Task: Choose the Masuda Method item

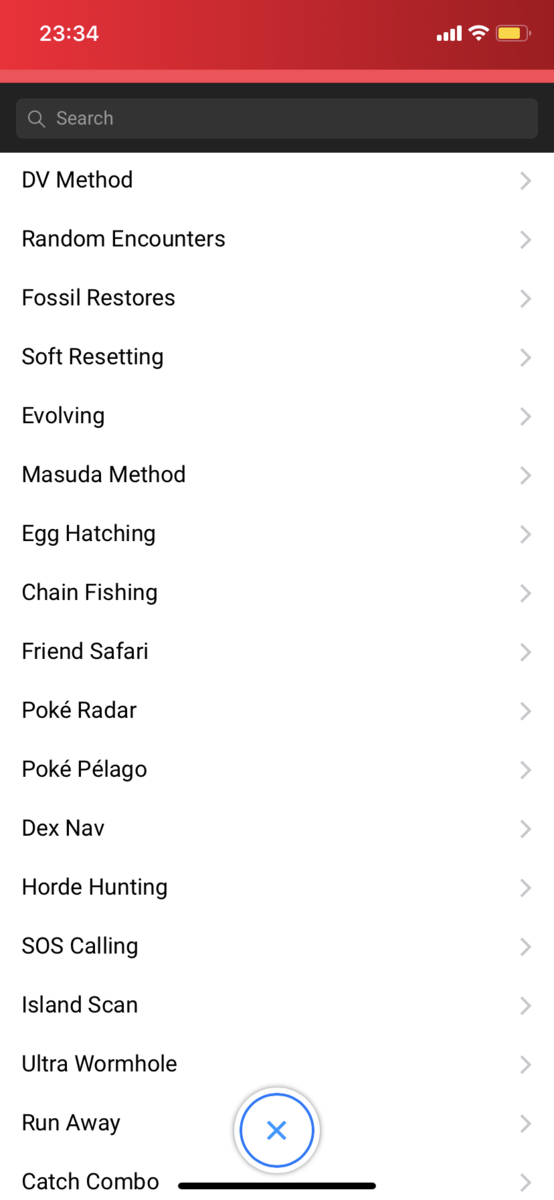Action: point(277,475)
